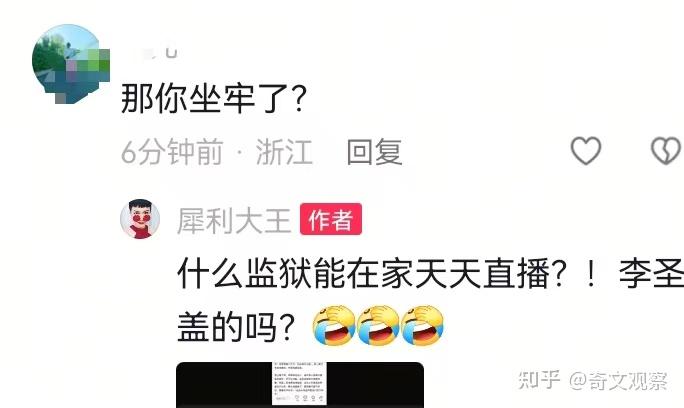Viewport: 684px width, 408px height.
Task: Tap the first laughing-crying emoji
Action: 334,326
